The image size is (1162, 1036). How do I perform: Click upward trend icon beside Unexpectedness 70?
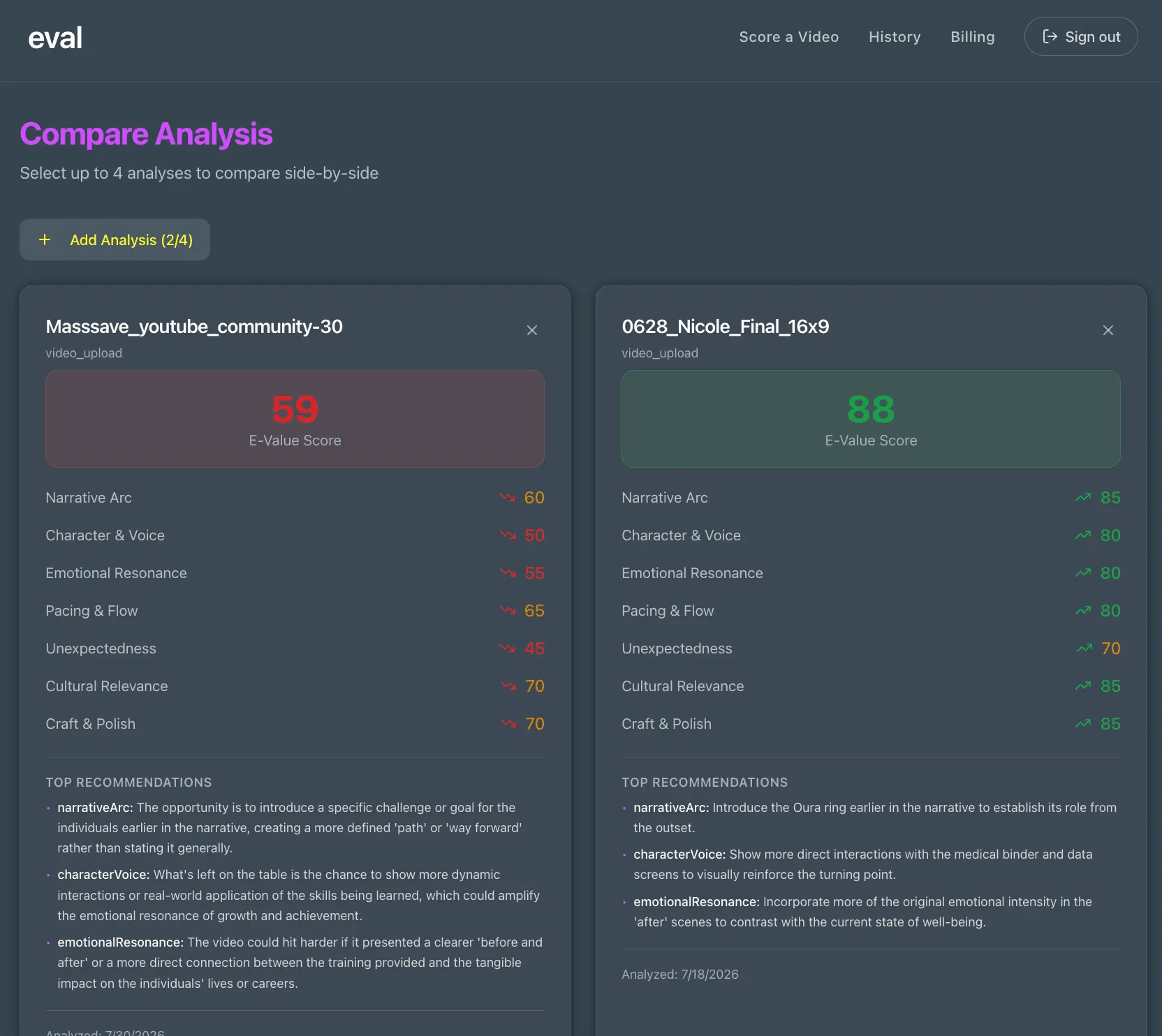tap(1084, 649)
